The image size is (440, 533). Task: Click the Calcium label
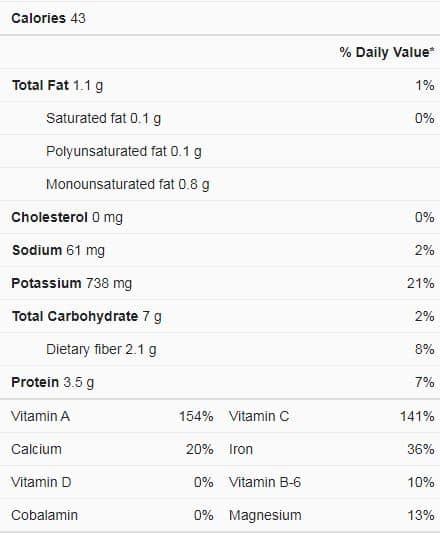point(36,449)
